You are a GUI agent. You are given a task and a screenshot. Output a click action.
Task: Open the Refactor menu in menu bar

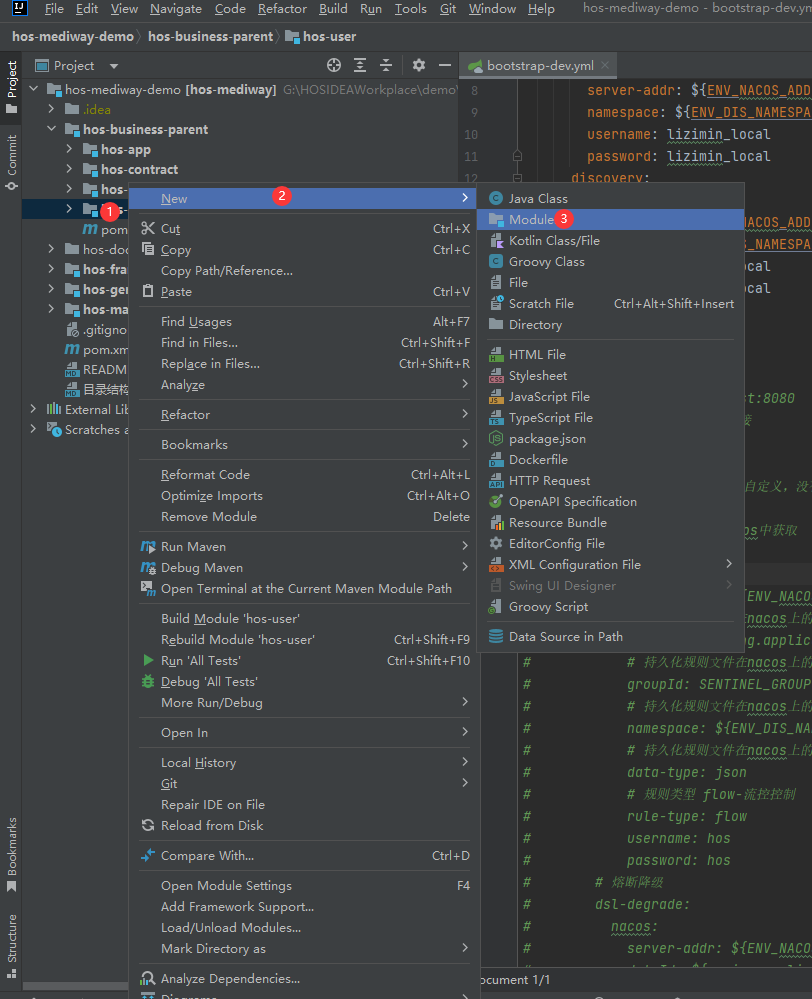point(282,9)
